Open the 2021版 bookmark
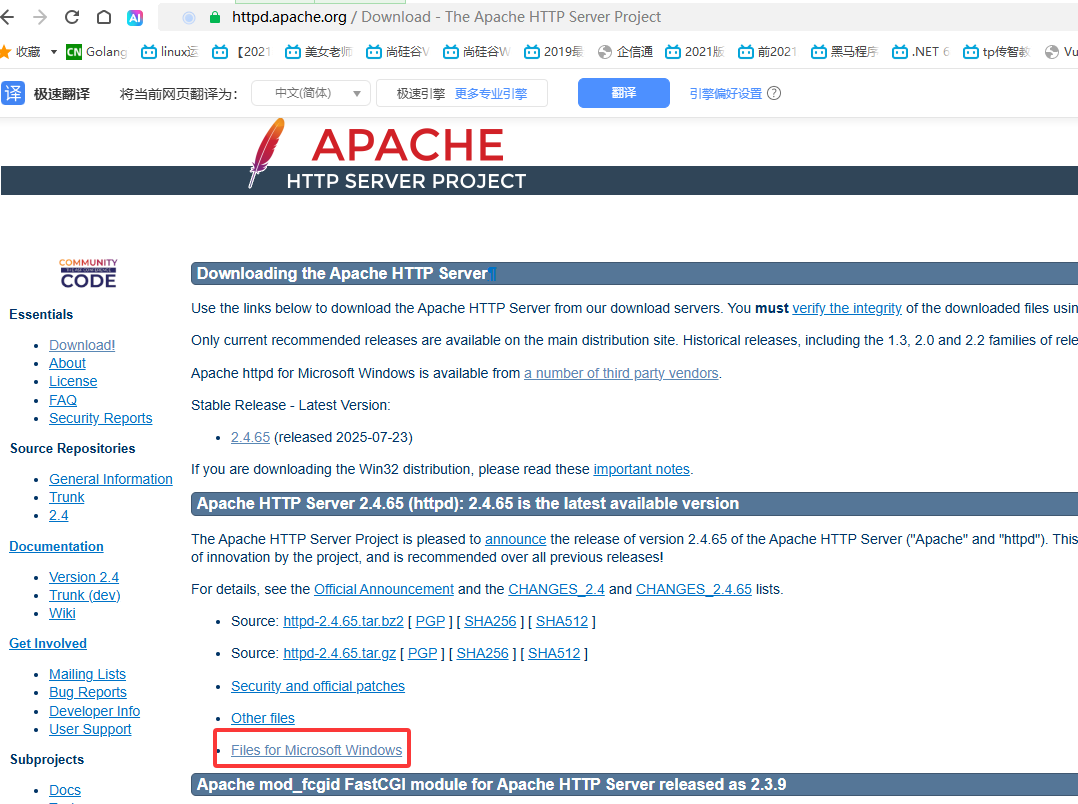The height and width of the screenshot is (804, 1078). coord(695,52)
